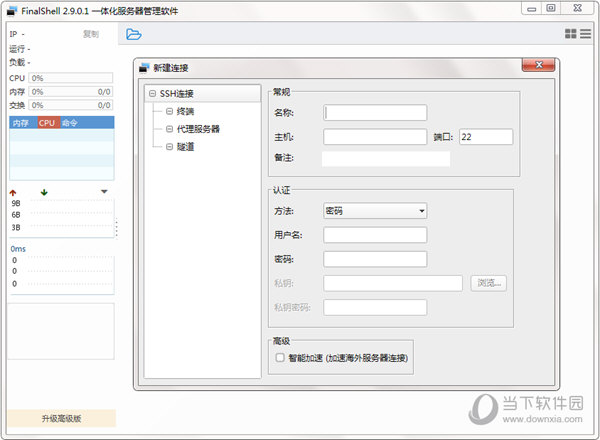The height and width of the screenshot is (440, 600).
Task: Select 终端 in the settings tree
Action: point(185,111)
